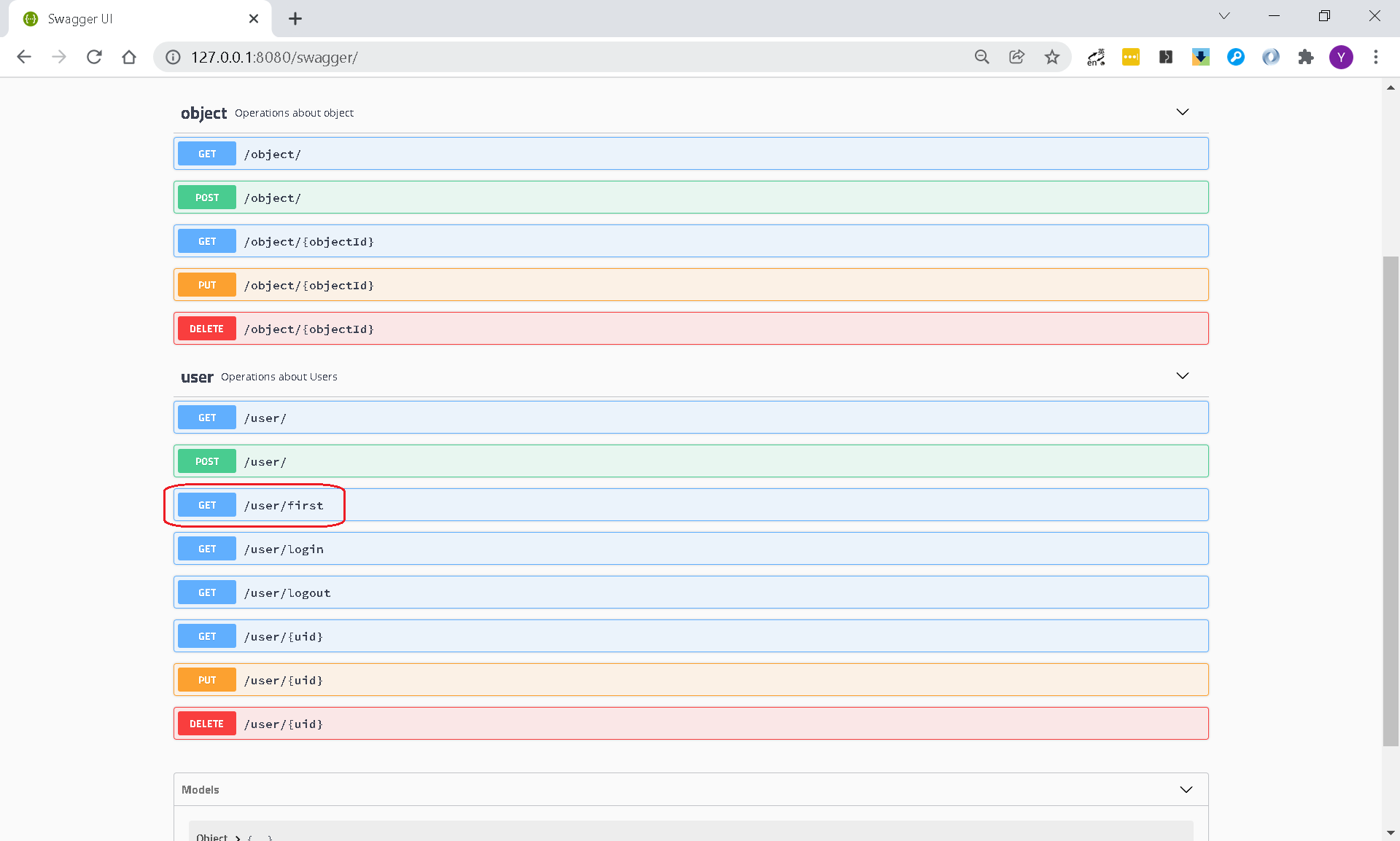Screen dimensions: 1400x841
Task: Open a new browser tab
Action: click(295, 19)
